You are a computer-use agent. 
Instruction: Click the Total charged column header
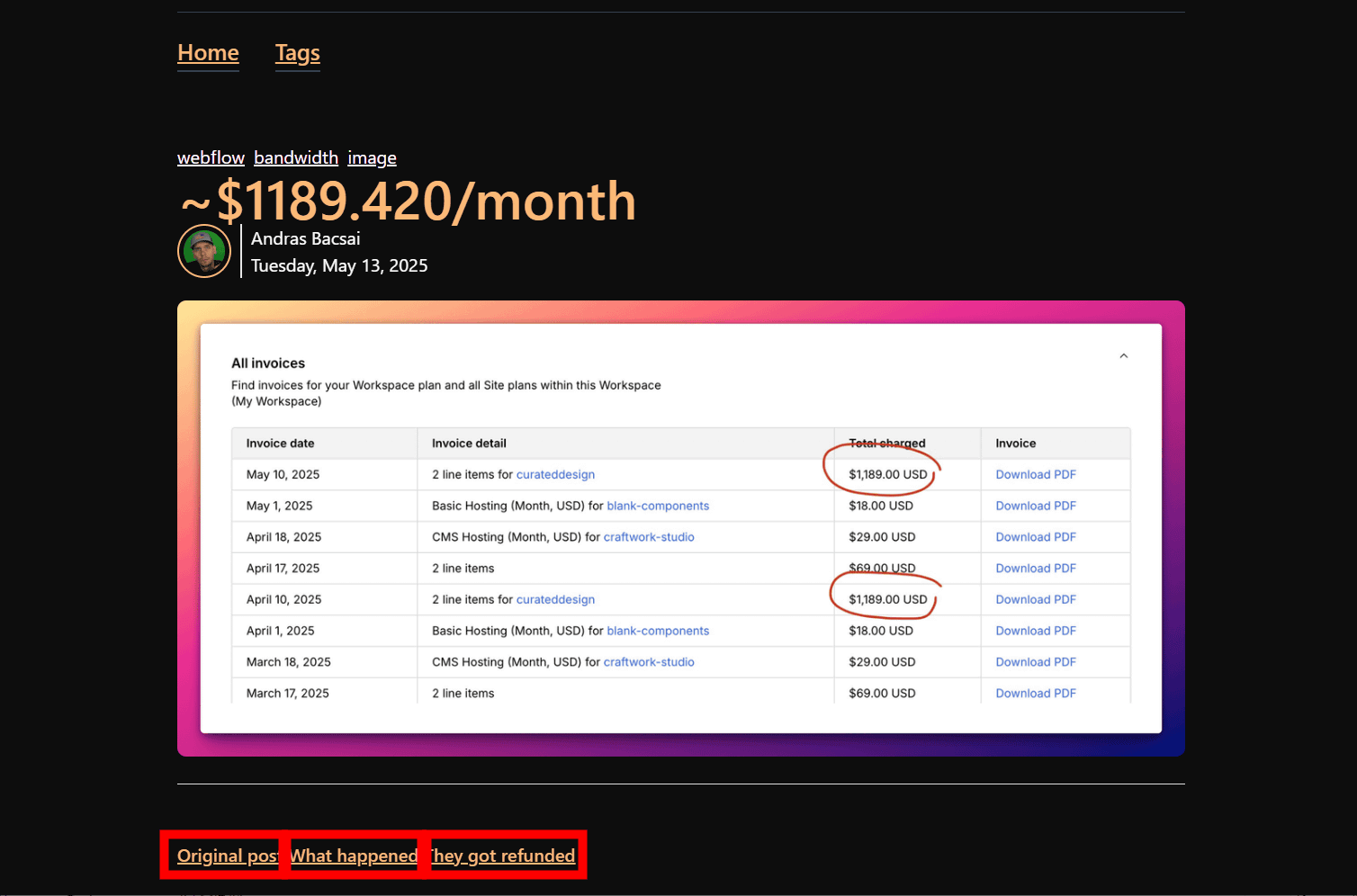coord(887,444)
